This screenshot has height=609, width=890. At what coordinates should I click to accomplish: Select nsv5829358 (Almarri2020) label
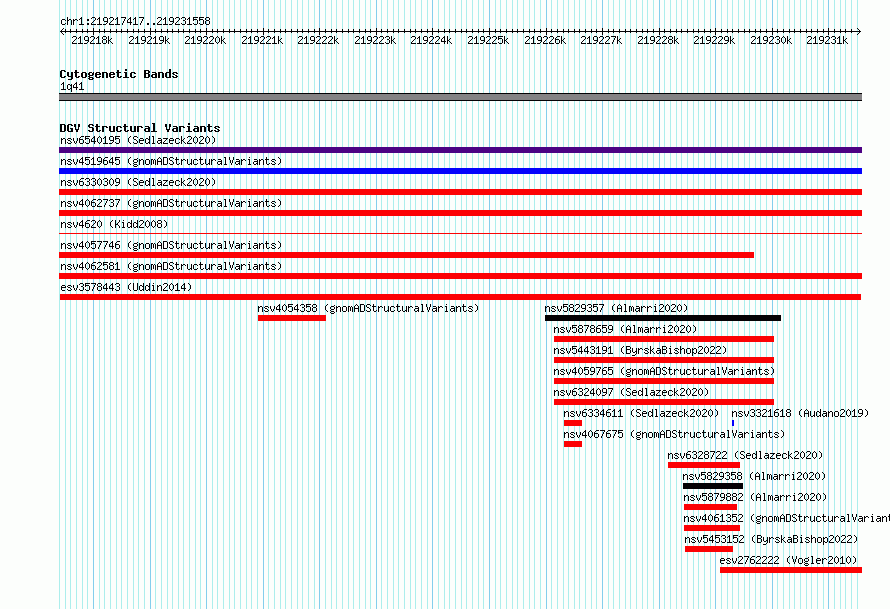[x=754, y=476]
